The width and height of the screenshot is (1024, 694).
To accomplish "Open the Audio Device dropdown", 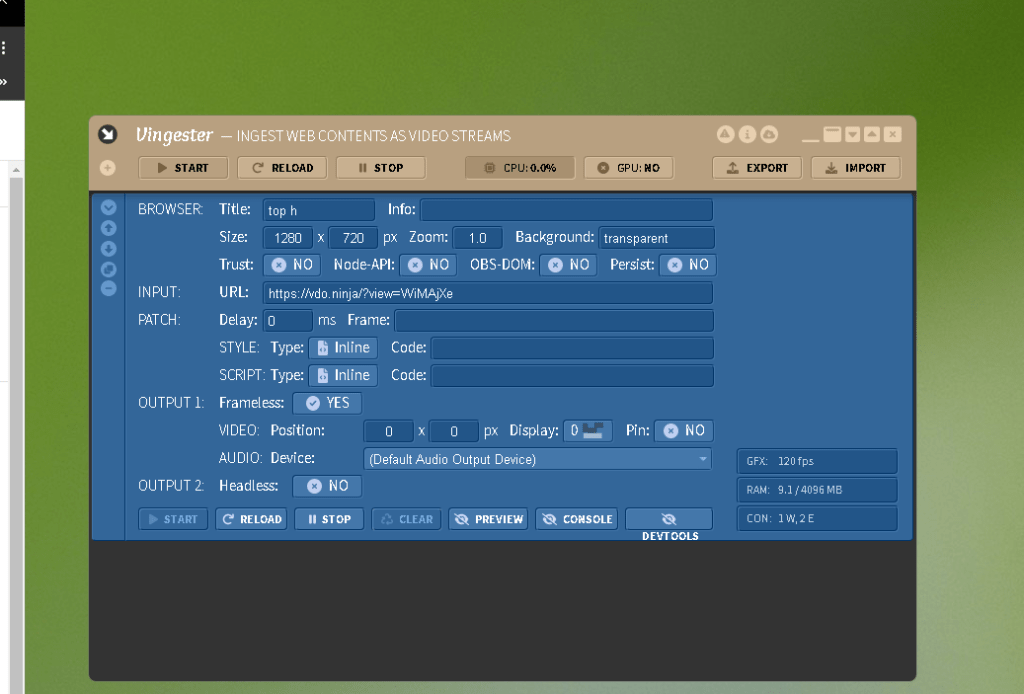I will coord(537,459).
